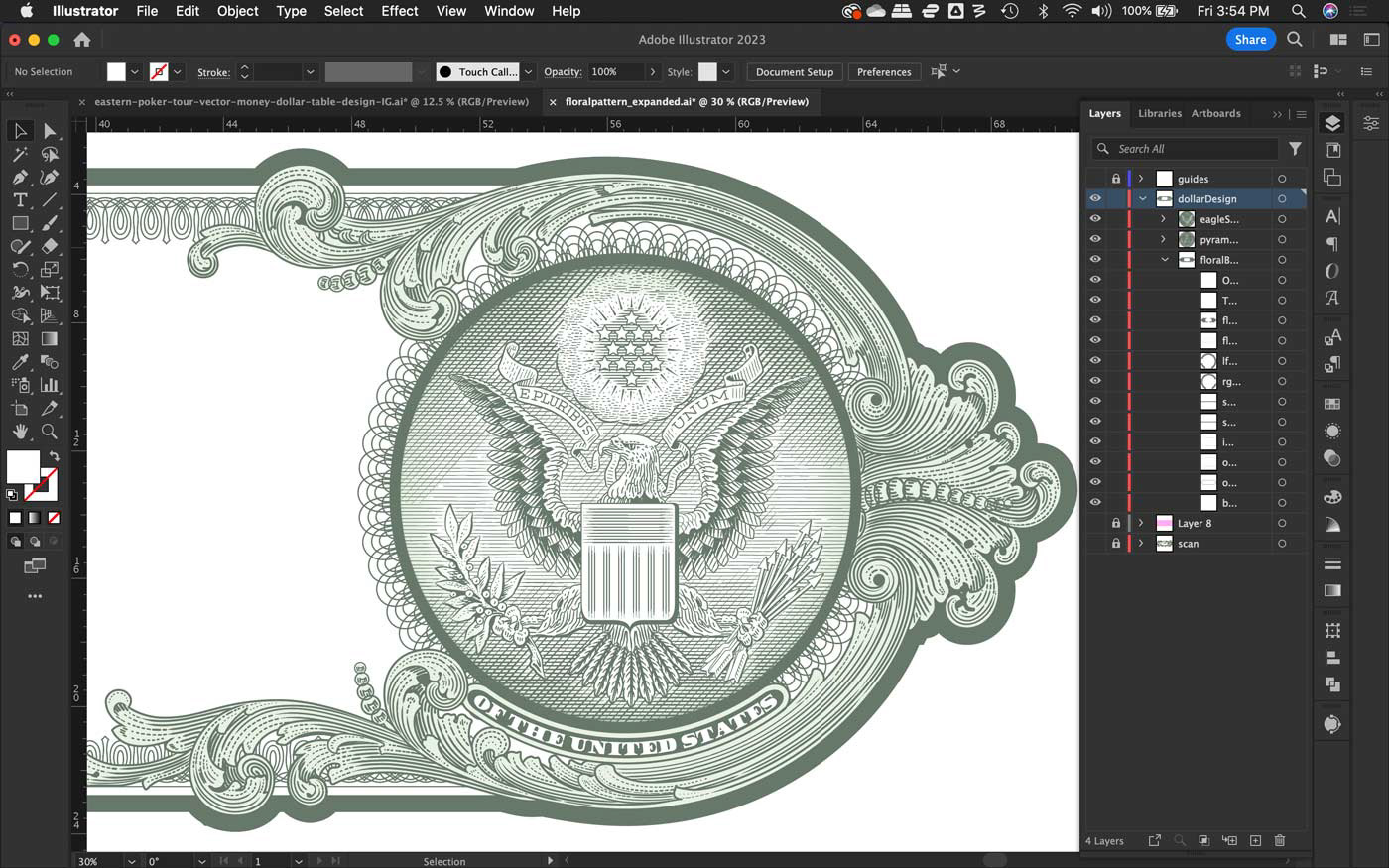Select the Hand tool

pyautogui.click(x=20, y=432)
